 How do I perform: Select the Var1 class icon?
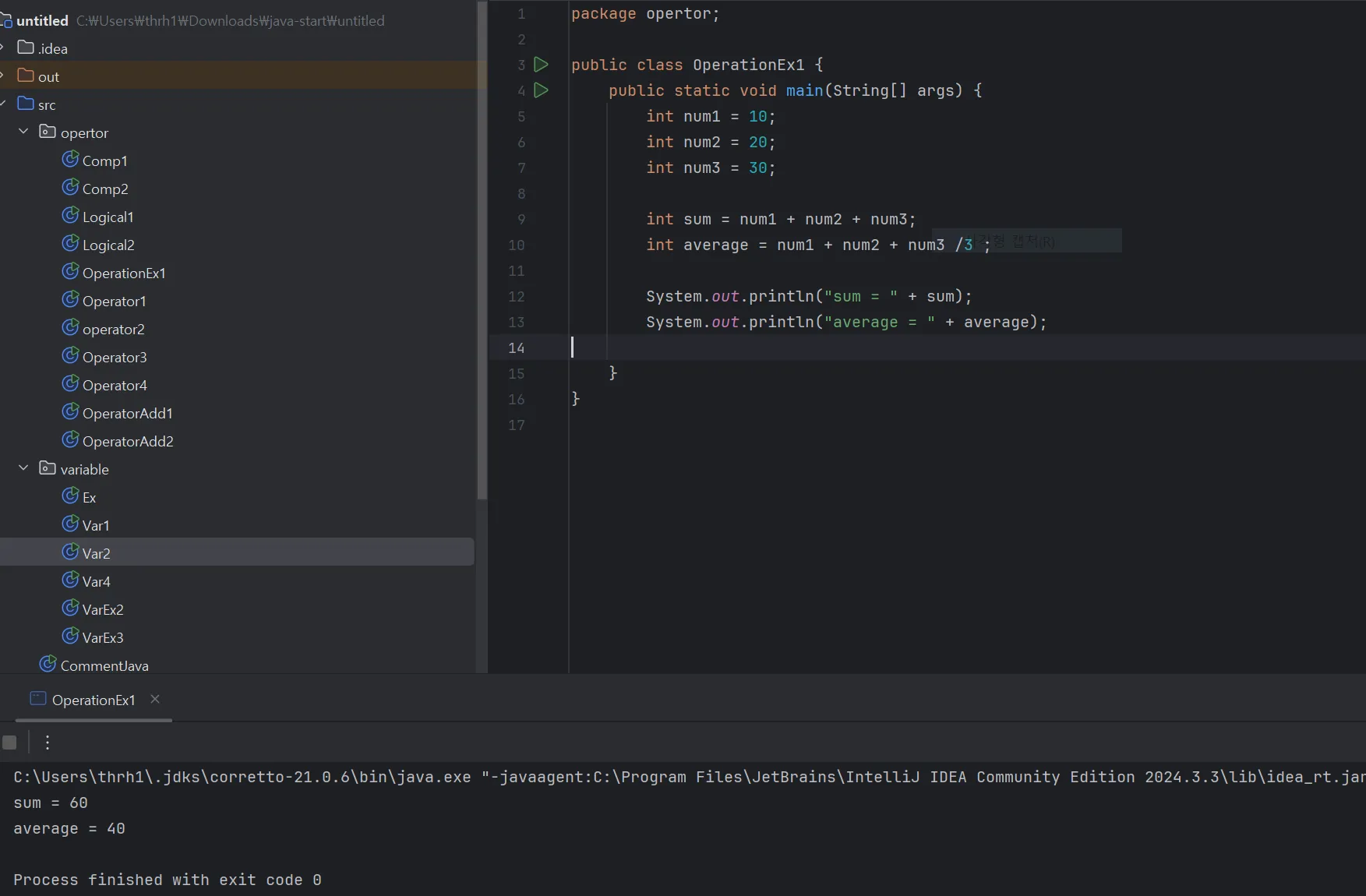pyautogui.click(x=70, y=524)
